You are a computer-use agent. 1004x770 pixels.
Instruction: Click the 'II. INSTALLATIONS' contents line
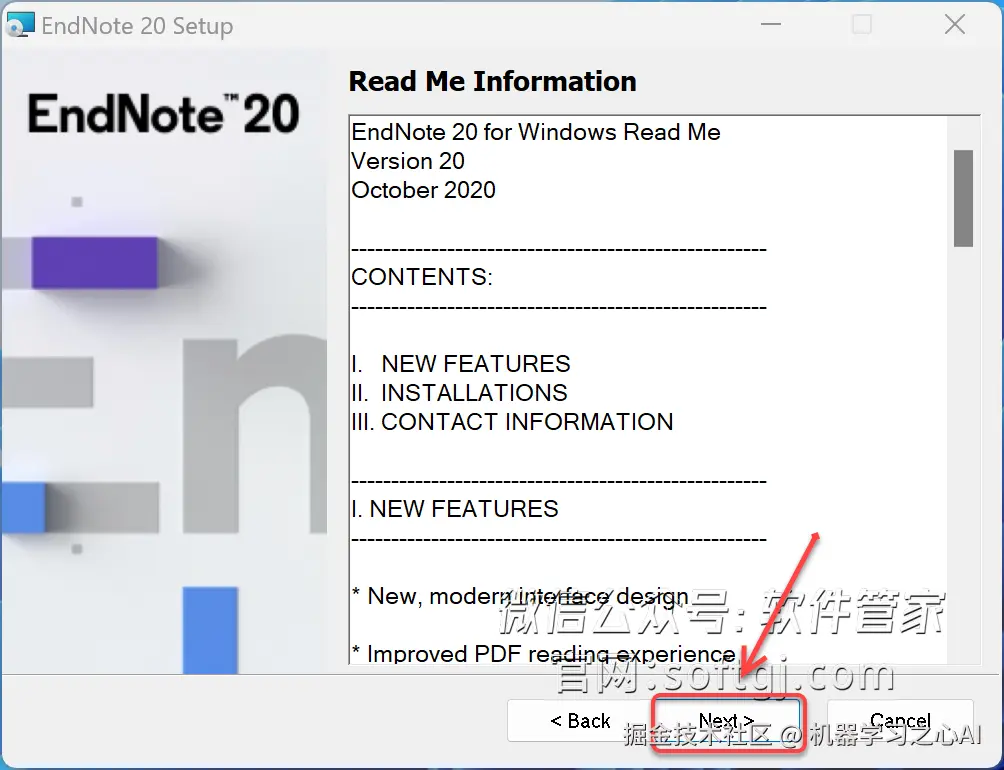459,392
